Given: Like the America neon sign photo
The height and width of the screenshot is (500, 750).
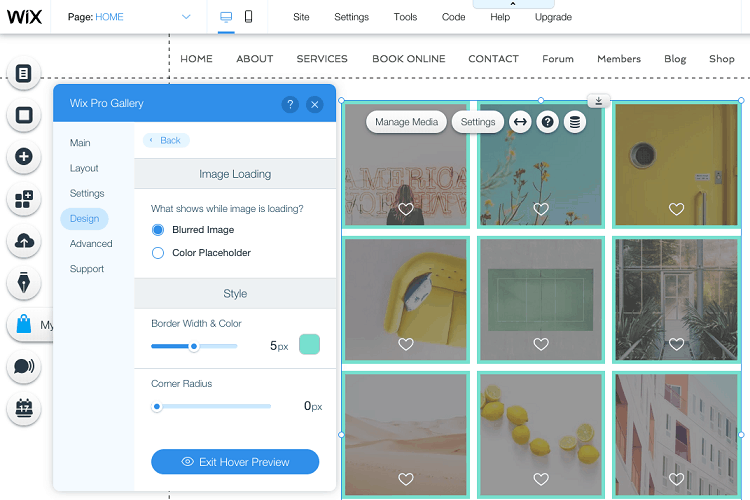Looking at the screenshot, I should (406, 209).
